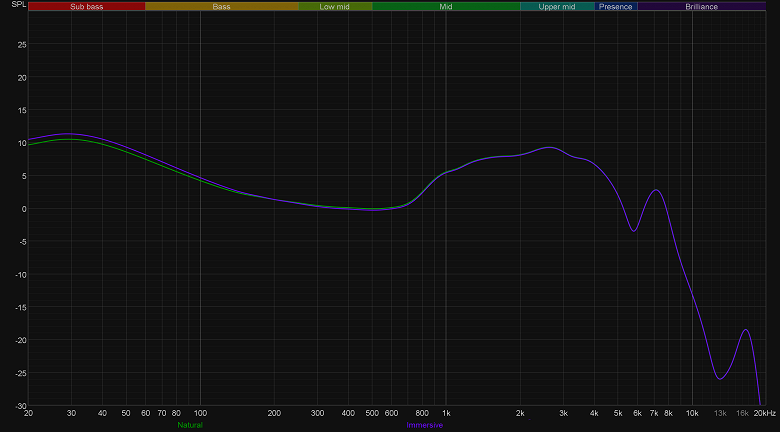Click the 1k frequency axis label
This screenshot has height=432, width=780.
point(446,413)
